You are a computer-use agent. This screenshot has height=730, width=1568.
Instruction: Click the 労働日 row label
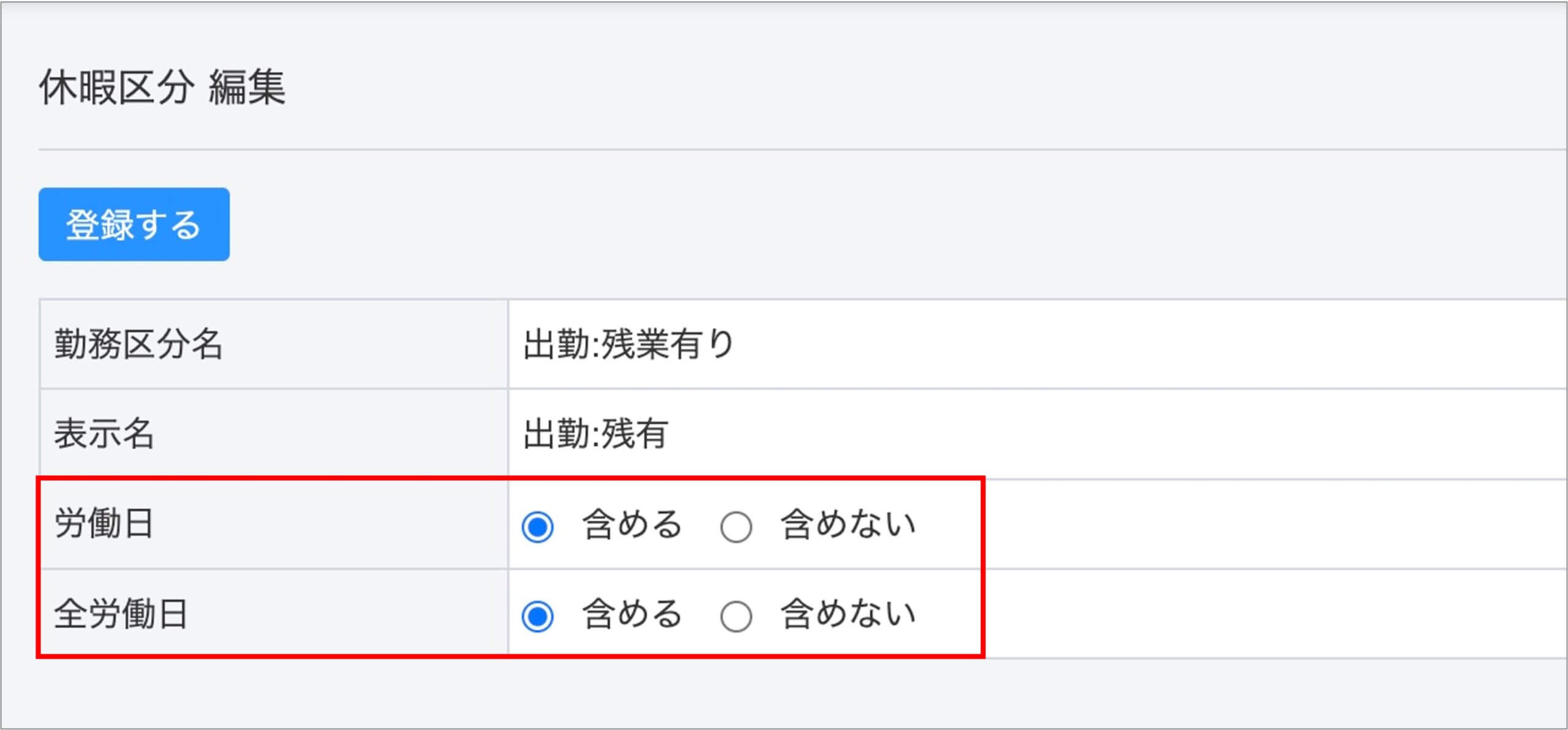[104, 524]
